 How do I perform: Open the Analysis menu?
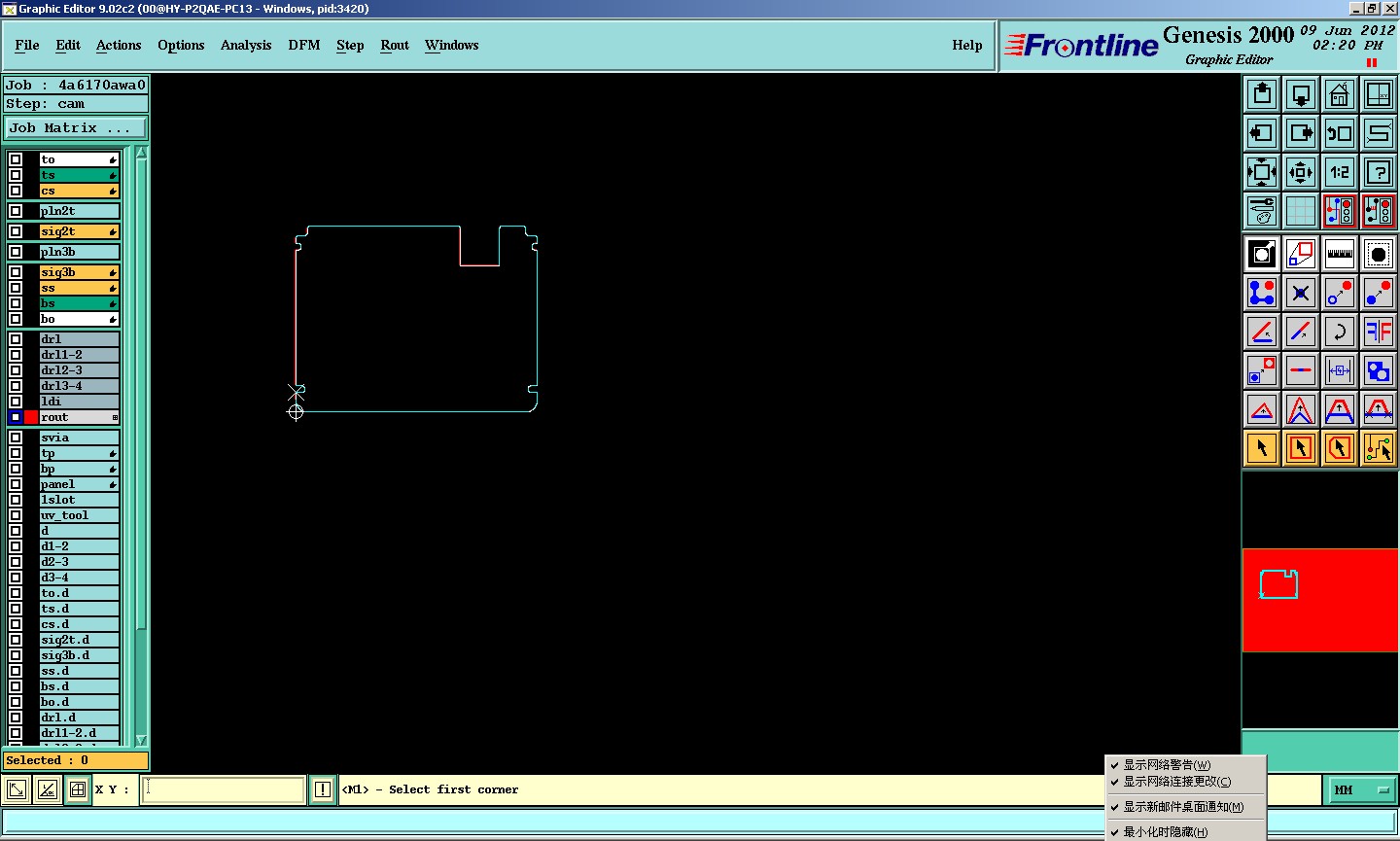[246, 45]
